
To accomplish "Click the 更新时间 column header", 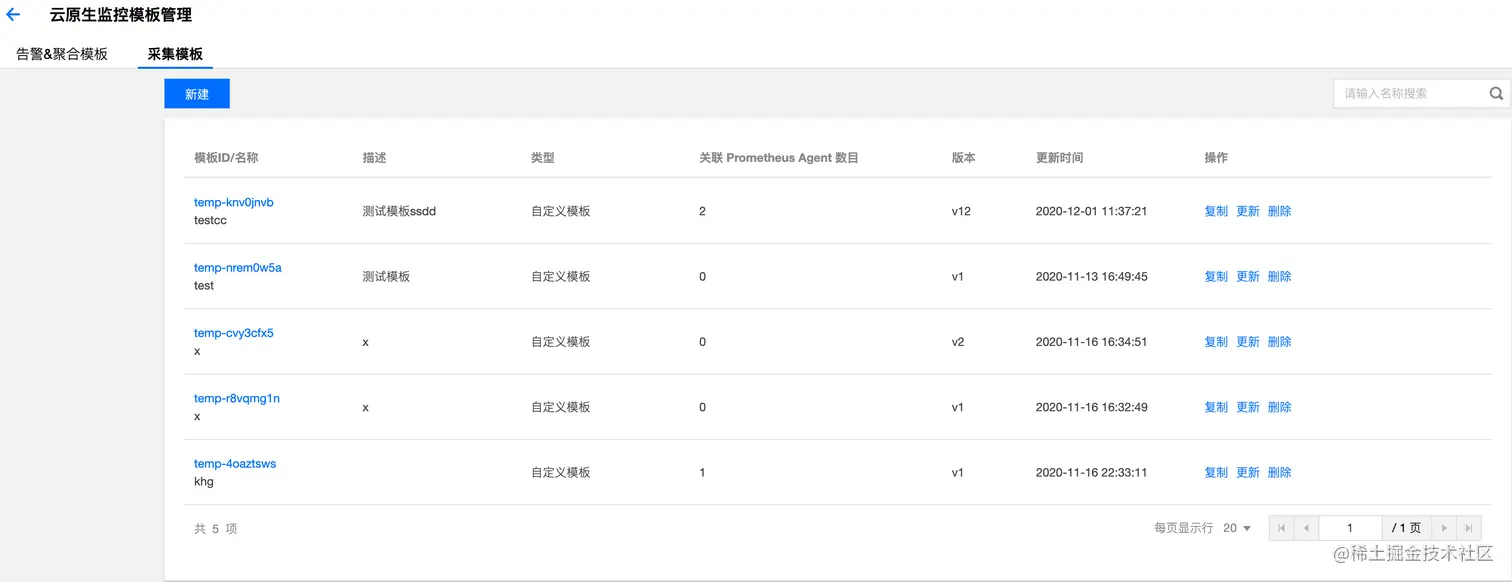I will 1060,158.
